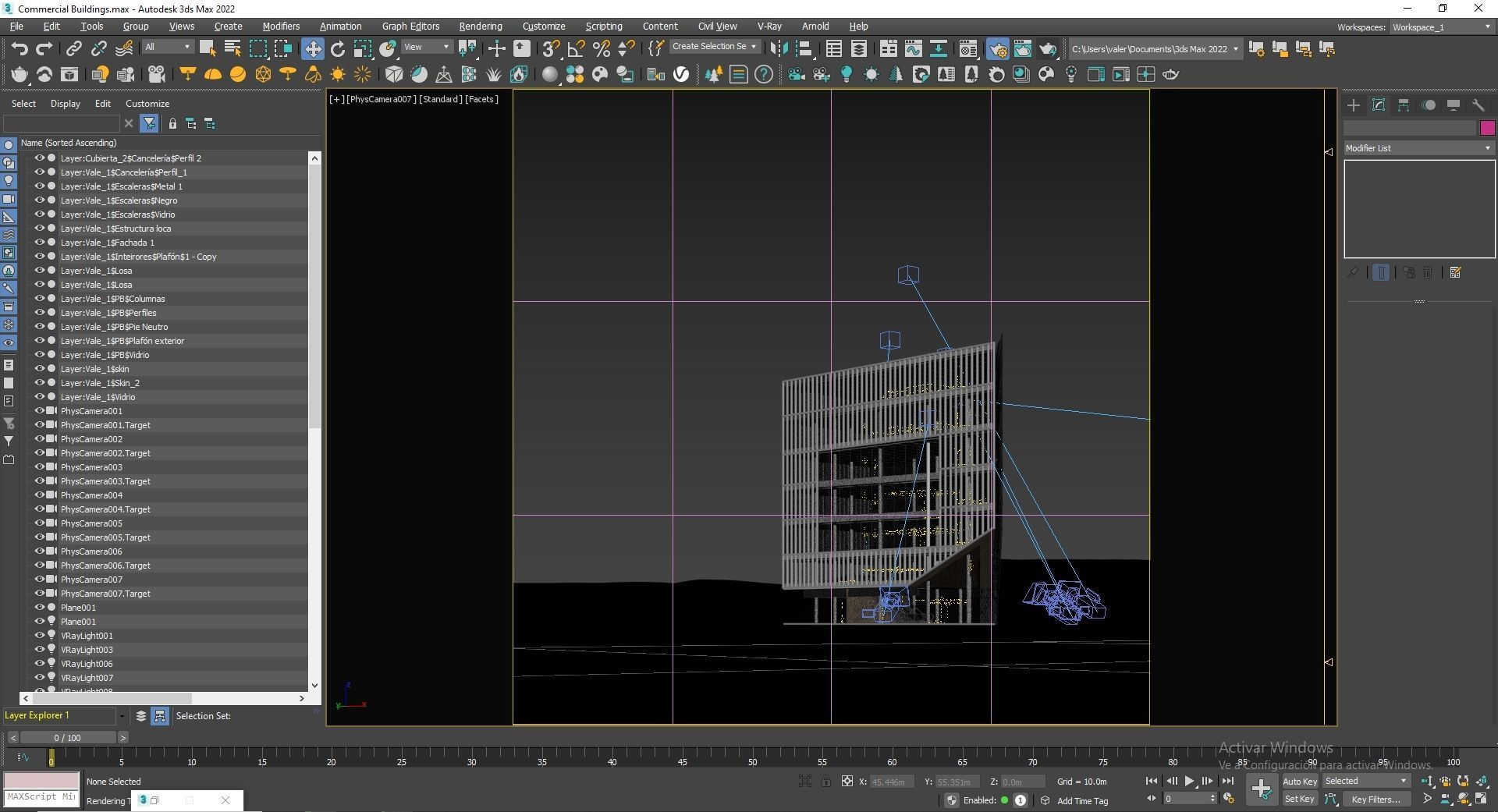Toggle eye of Layer:Vale_1$PB$Columnas
The image size is (1498, 812).
click(x=39, y=298)
